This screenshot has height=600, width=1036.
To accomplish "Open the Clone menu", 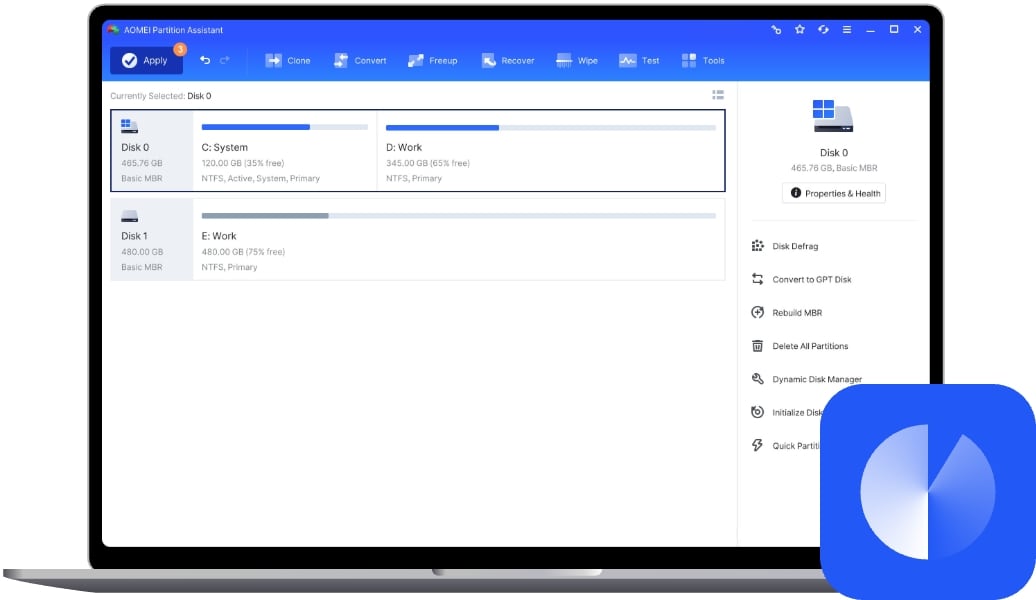I will coord(287,60).
